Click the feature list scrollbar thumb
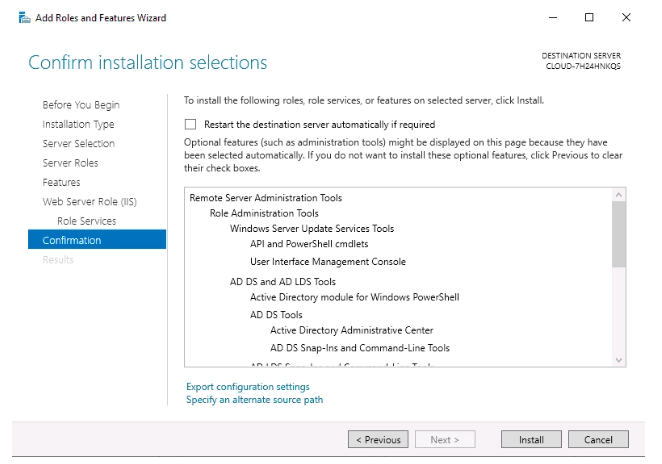The width and height of the screenshot is (662, 464). (619, 234)
